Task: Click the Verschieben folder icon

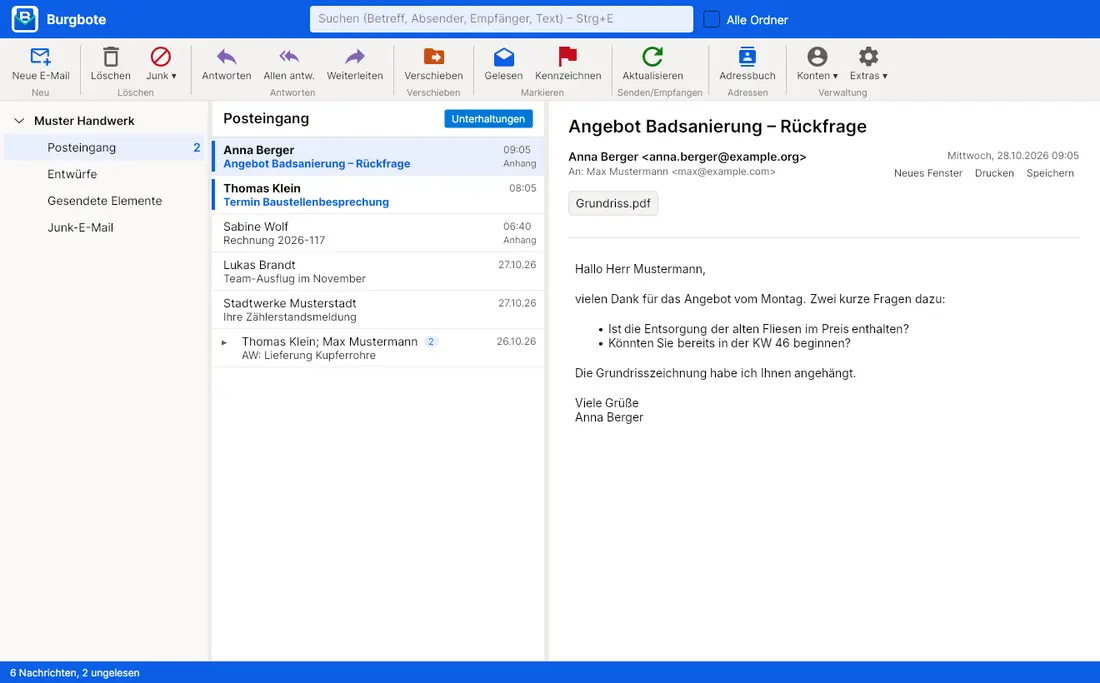Action: (434, 57)
